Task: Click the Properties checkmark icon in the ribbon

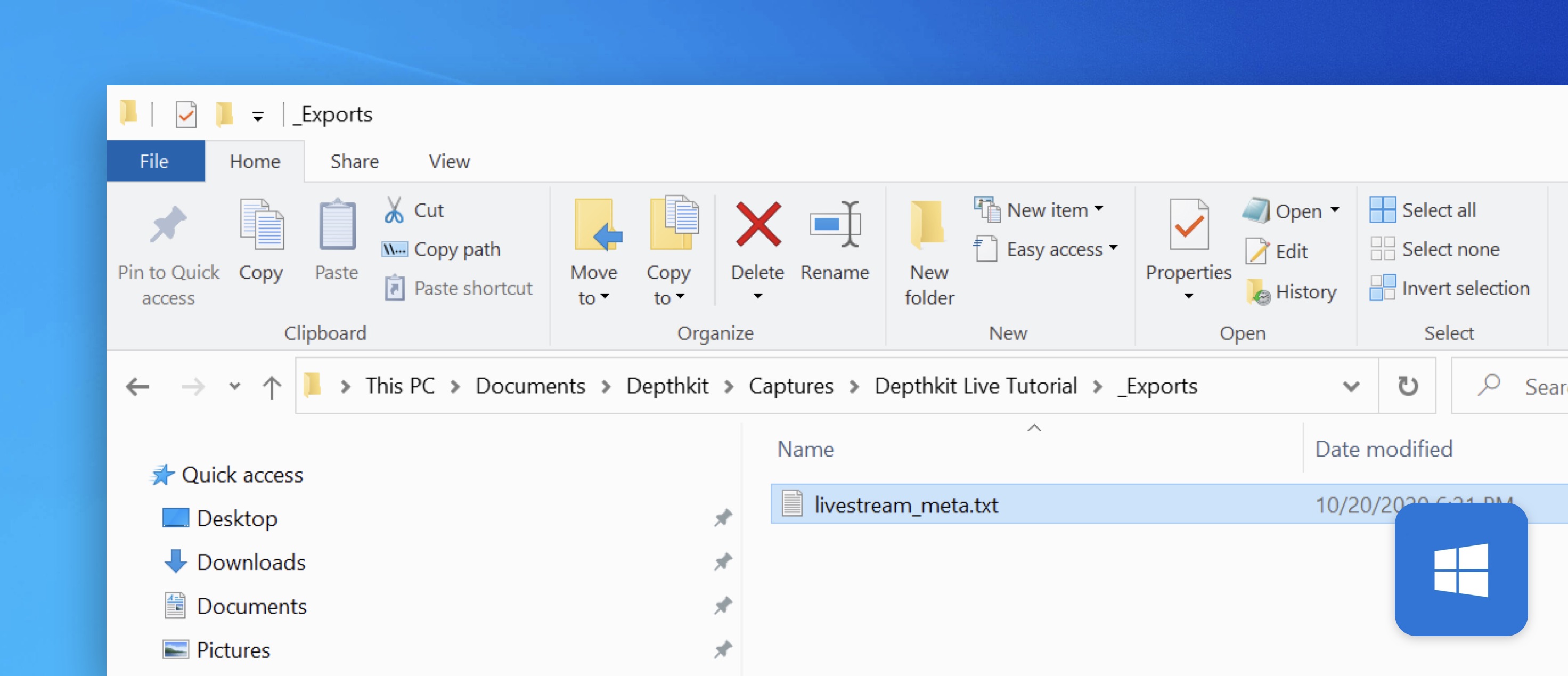Action: click(x=1188, y=224)
